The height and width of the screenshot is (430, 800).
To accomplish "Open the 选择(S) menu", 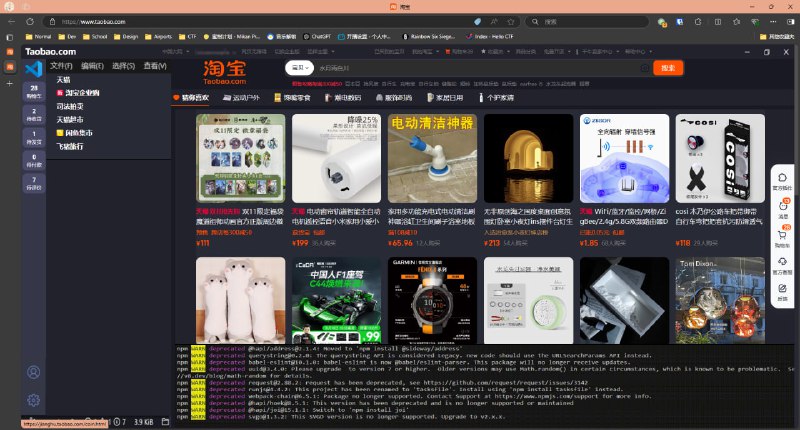I will click(x=123, y=66).
